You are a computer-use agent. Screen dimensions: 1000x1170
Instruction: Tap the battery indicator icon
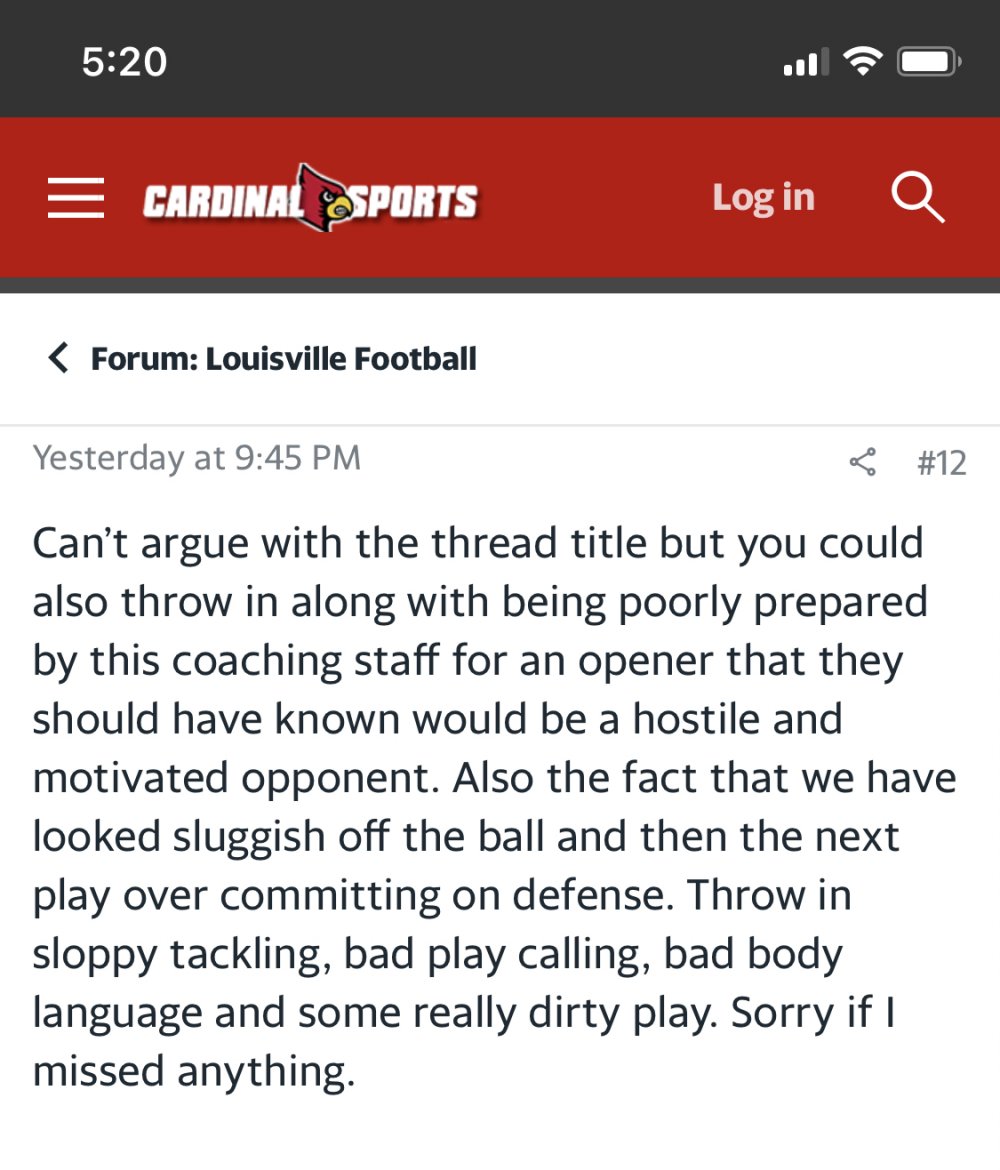(929, 63)
